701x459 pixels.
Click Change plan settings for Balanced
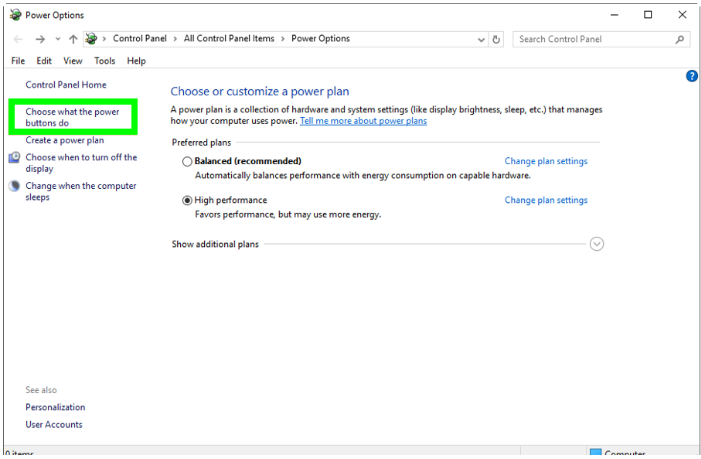[x=546, y=161]
